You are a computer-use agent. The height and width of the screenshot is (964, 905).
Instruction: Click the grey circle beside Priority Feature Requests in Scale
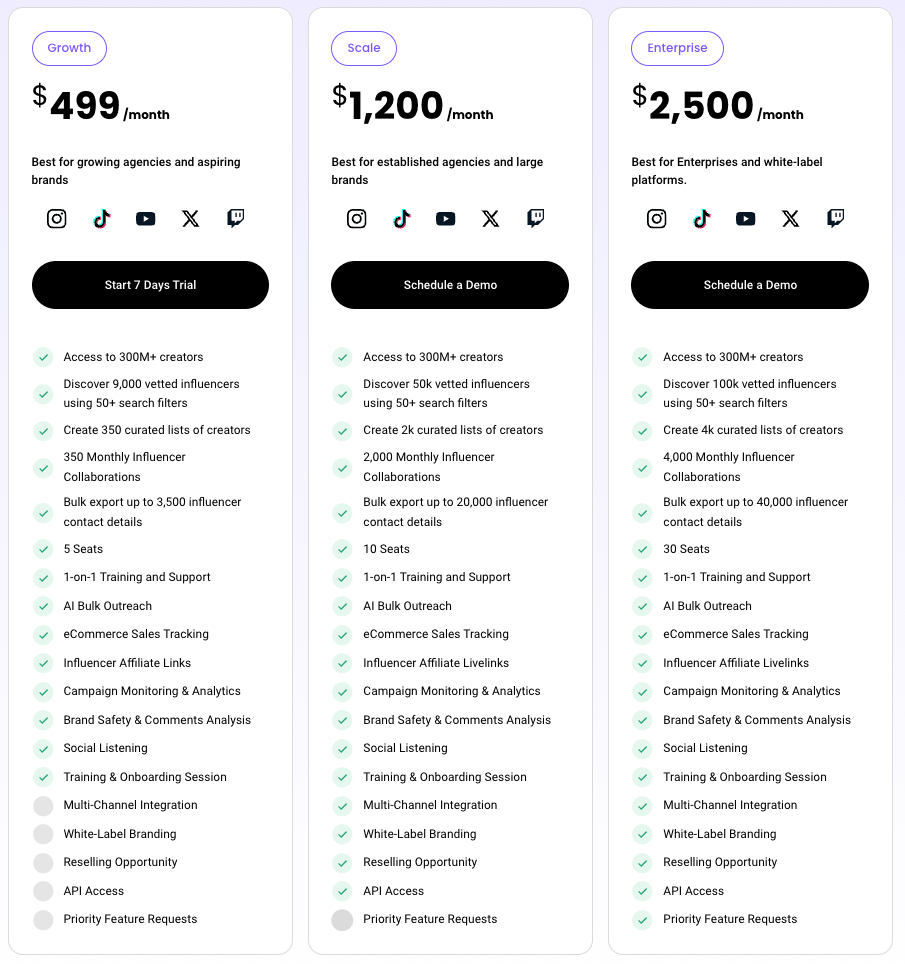tap(342, 919)
